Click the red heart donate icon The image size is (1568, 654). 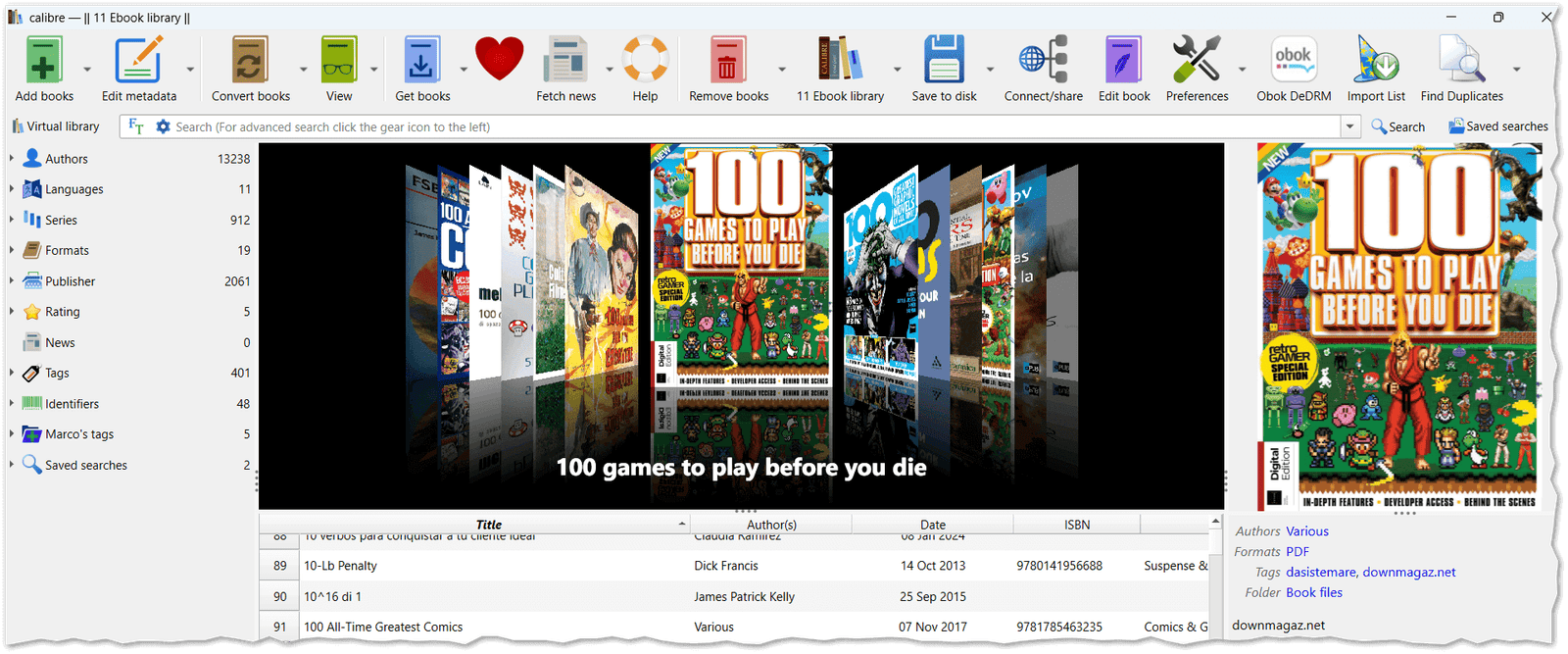tap(499, 59)
